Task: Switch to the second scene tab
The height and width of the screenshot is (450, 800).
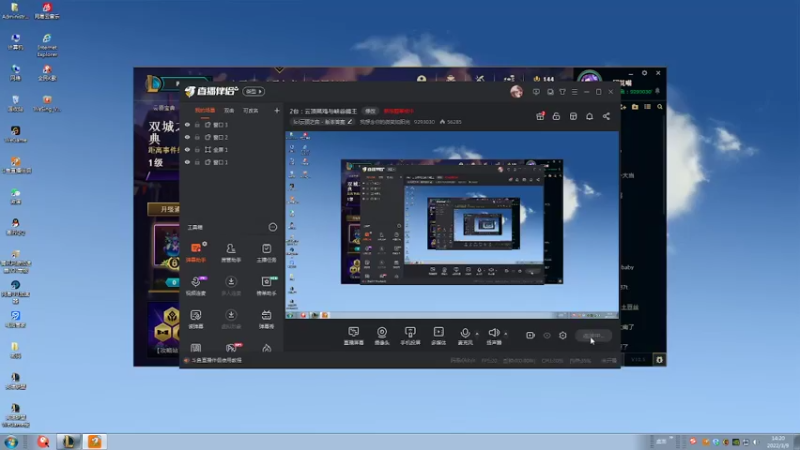Action: (229, 110)
